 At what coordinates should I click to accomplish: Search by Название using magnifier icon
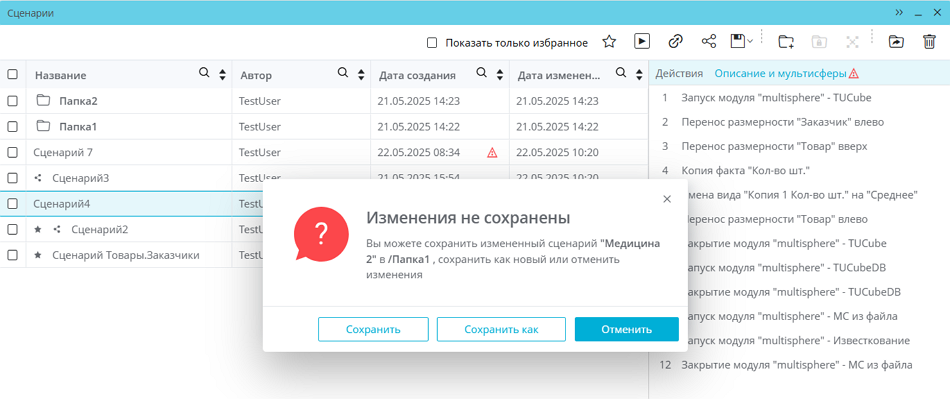[205, 73]
